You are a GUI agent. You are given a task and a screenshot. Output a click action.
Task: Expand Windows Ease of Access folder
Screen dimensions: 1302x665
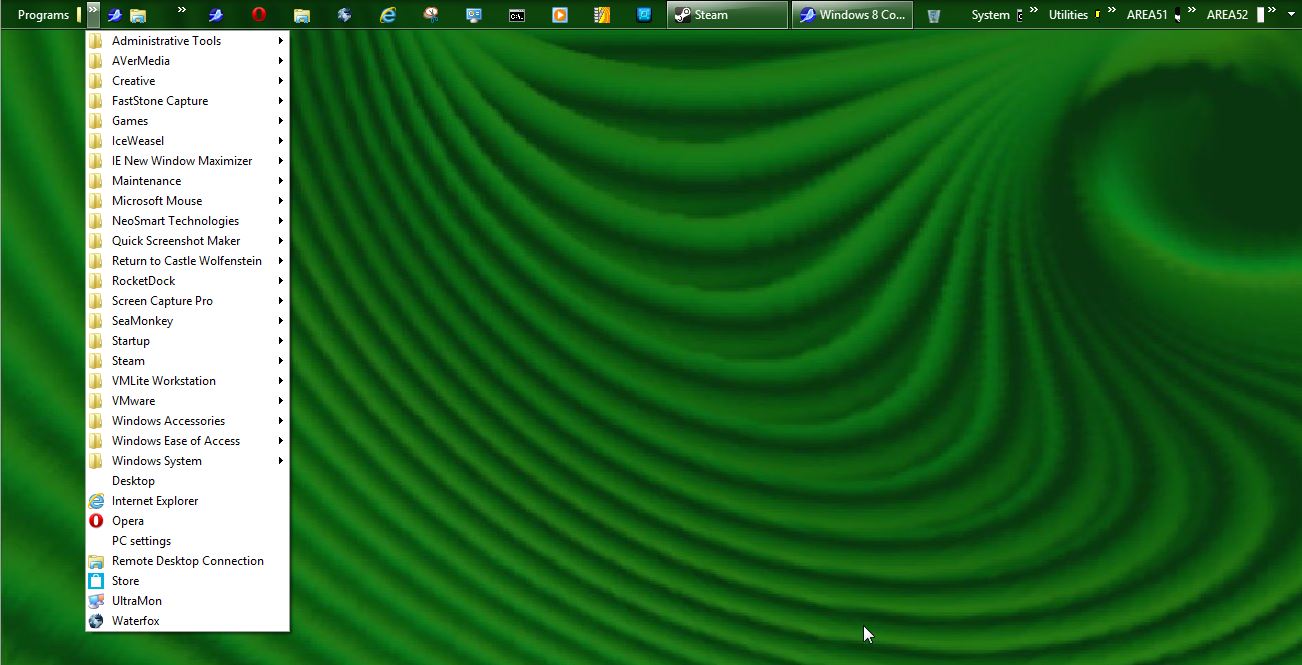(x=188, y=441)
